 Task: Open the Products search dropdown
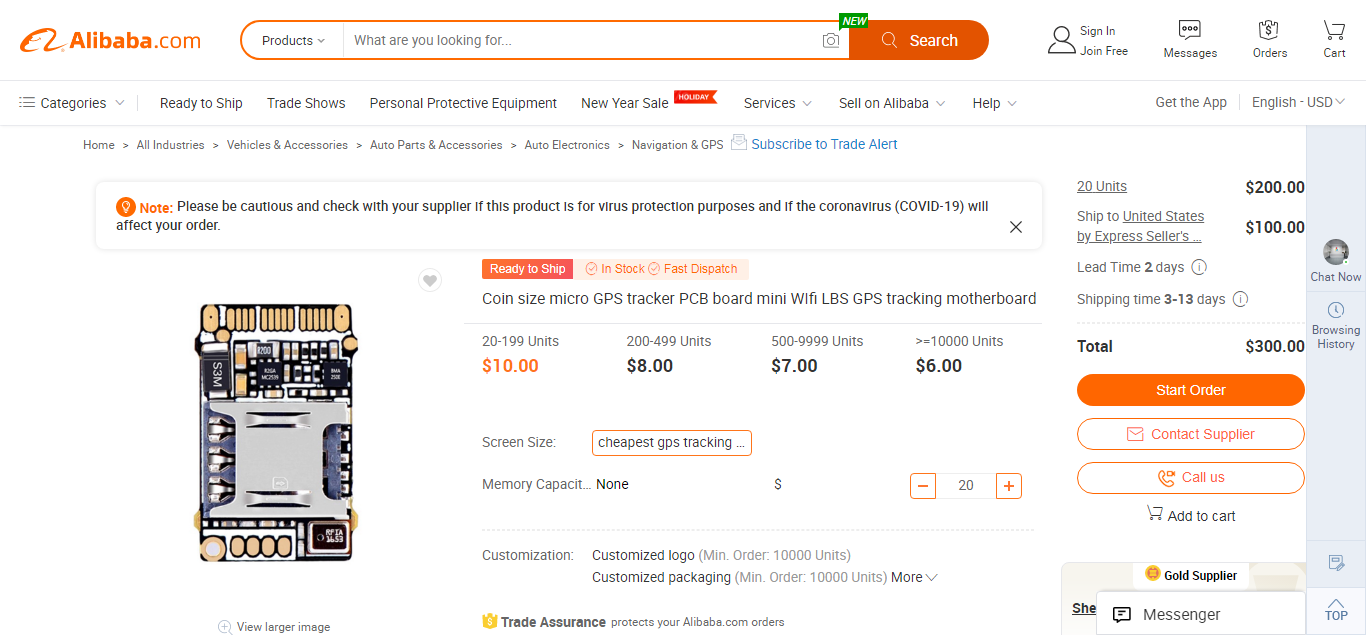[293, 41]
